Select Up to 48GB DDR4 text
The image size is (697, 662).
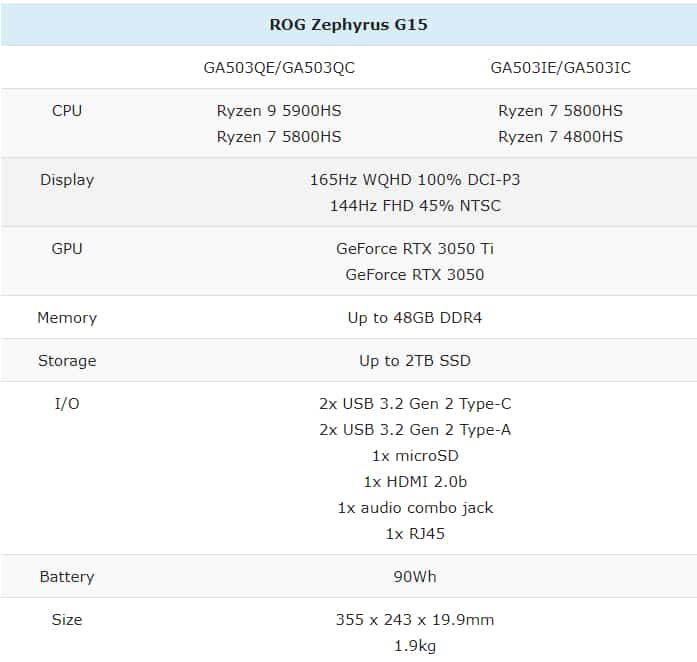(415, 317)
